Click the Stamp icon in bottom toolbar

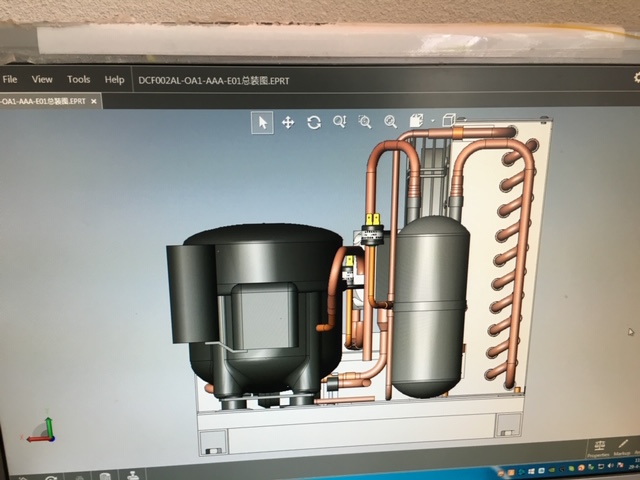click(133, 476)
